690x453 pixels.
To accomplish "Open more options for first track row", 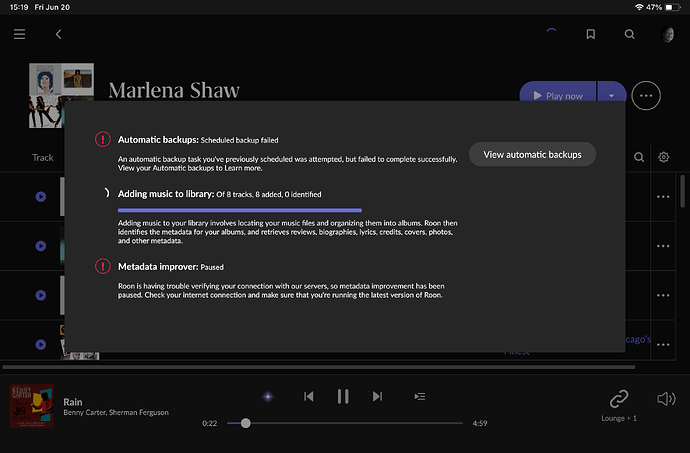I will coord(663,197).
